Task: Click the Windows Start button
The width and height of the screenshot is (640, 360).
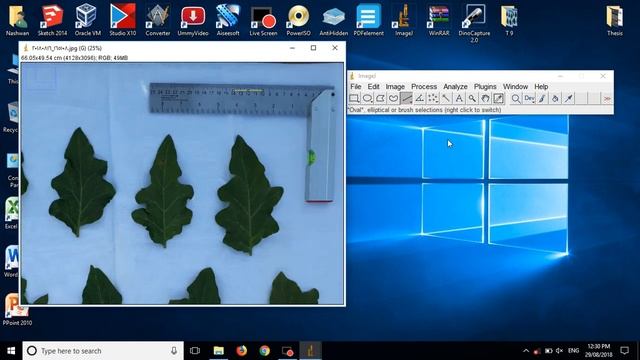Action: 11,351
